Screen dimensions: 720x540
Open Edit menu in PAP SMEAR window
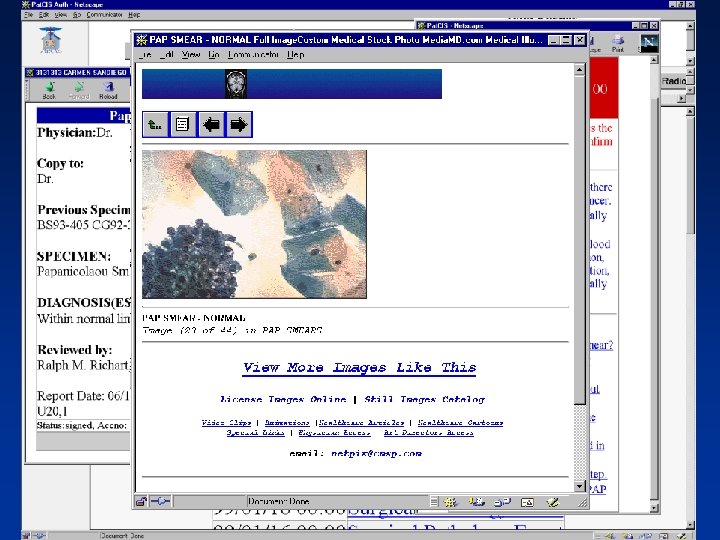pyautogui.click(x=167, y=55)
